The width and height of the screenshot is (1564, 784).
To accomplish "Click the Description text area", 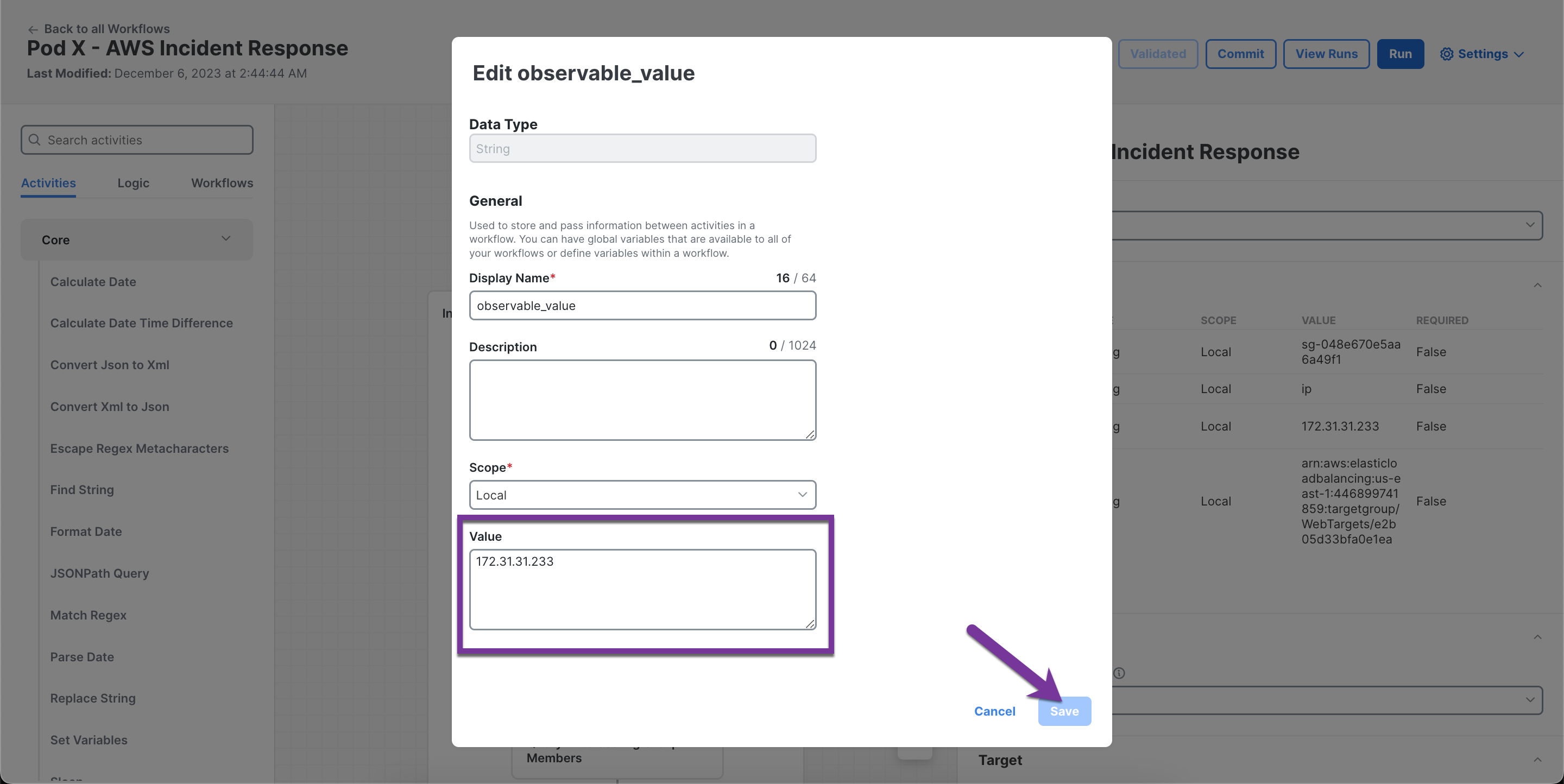I will pos(642,400).
